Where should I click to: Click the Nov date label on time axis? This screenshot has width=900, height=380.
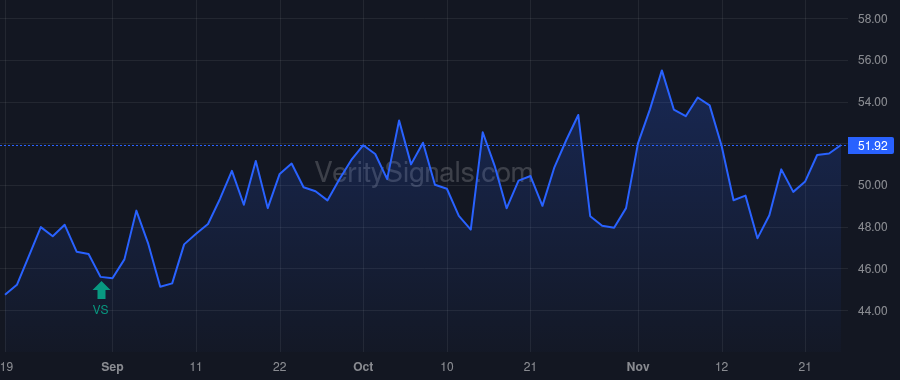[638, 367]
